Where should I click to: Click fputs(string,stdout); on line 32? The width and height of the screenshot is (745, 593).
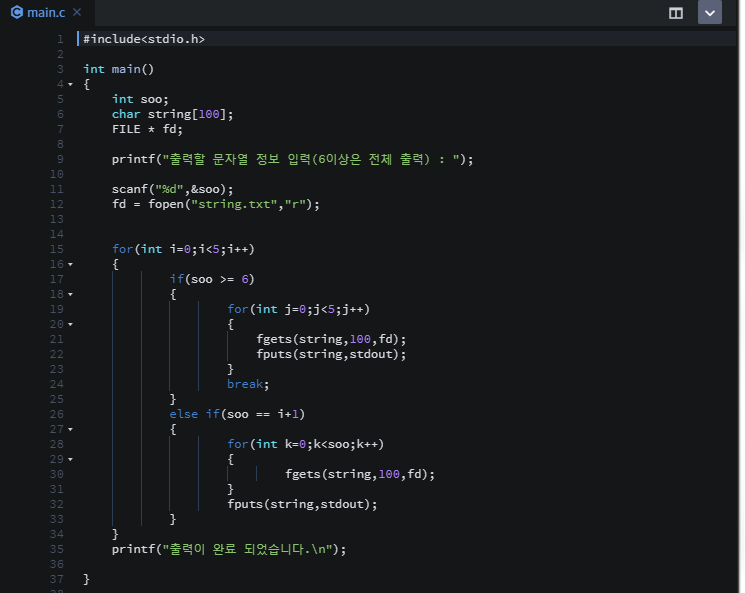coord(302,504)
